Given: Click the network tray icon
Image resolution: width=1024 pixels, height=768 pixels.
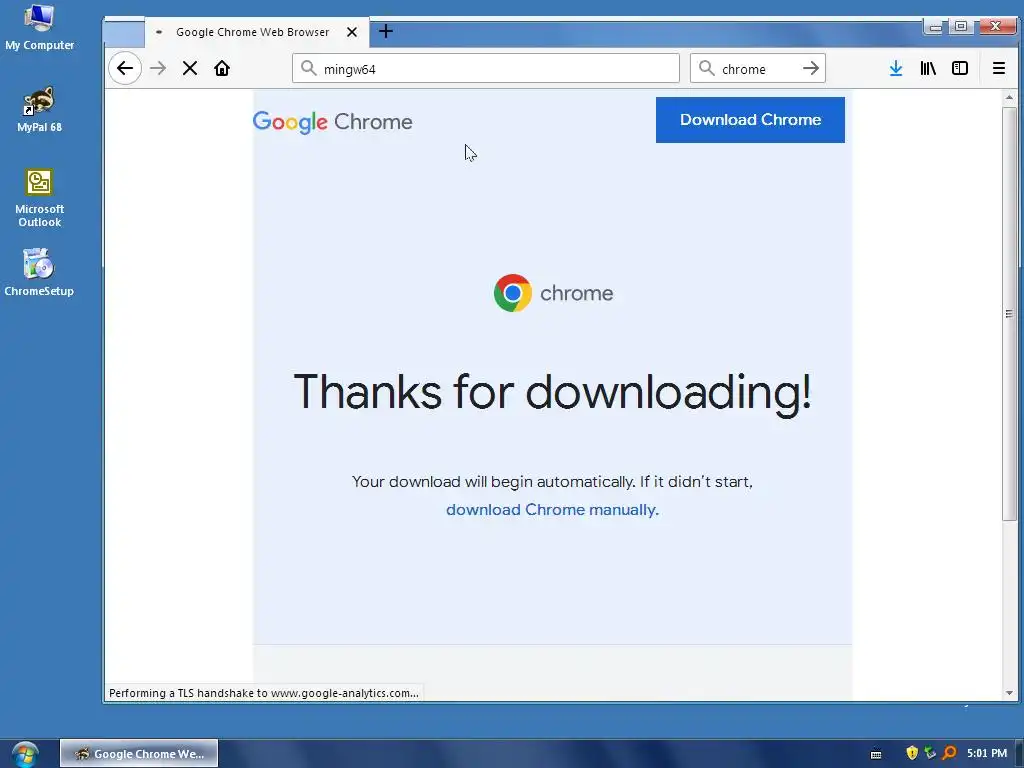Looking at the screenshot, I should 931,753.
